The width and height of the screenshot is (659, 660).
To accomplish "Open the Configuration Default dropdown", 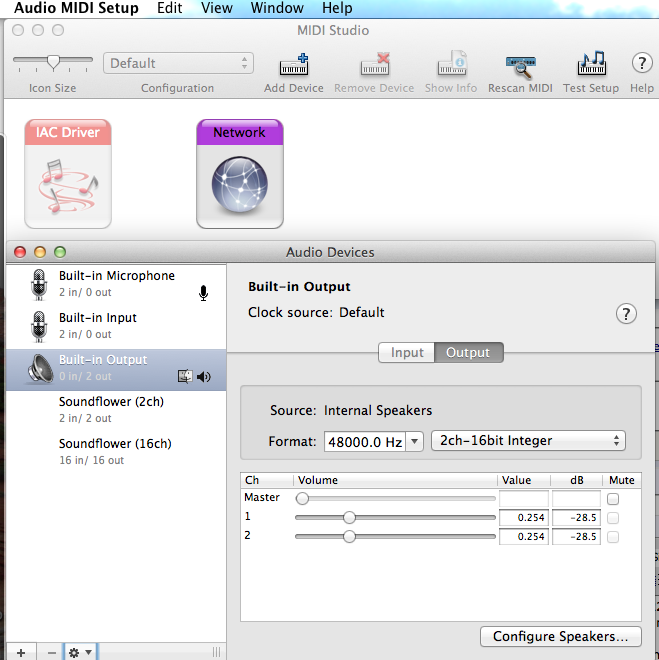I will [178, 63].
